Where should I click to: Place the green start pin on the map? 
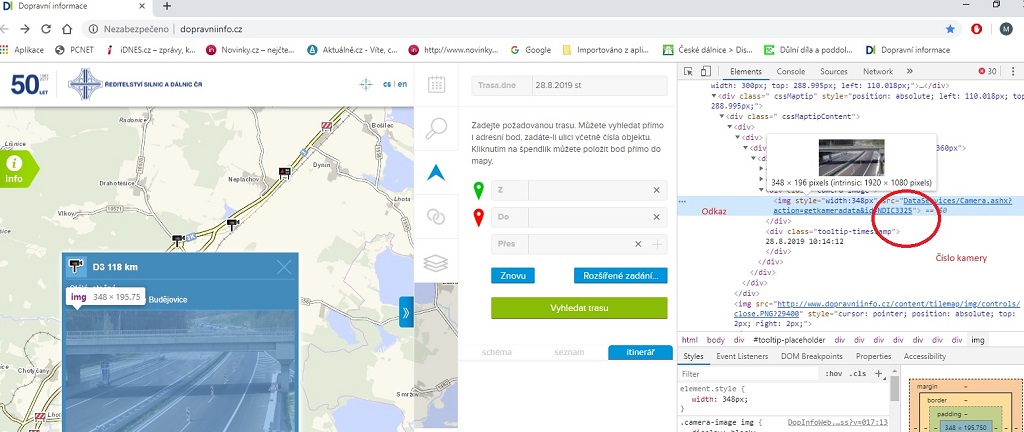click(479, 191)
